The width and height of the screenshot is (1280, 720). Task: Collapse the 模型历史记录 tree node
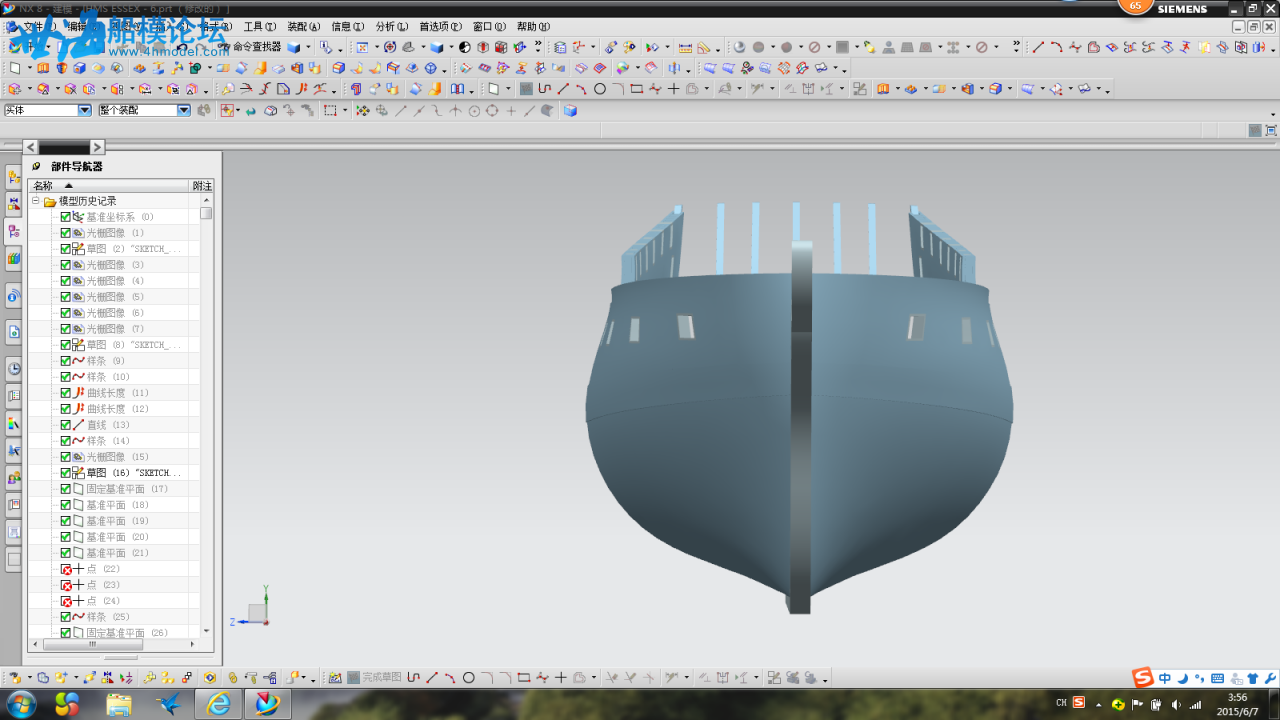pos(36,201)
